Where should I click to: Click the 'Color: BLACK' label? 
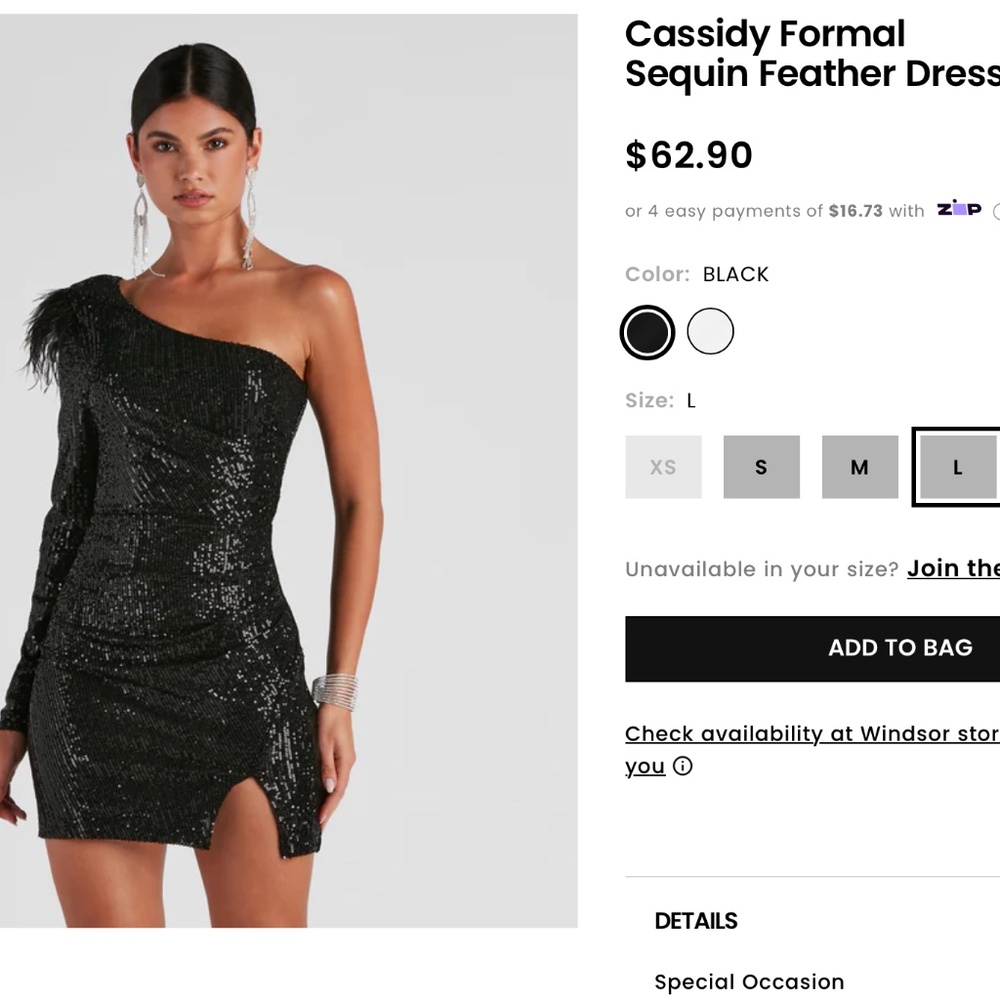(x=697, y=274)
